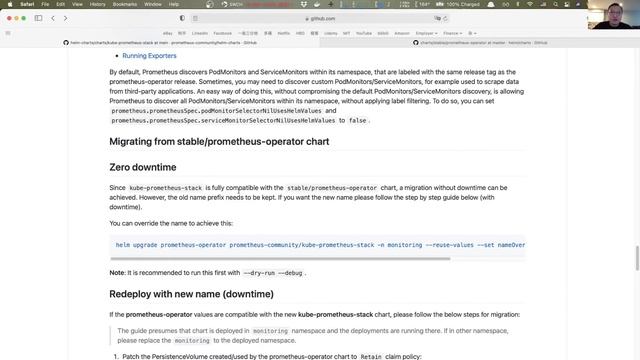Open the Bluetooth menu bar icon
The width and height of the screenshot is (640, 360).
[518, 4]
